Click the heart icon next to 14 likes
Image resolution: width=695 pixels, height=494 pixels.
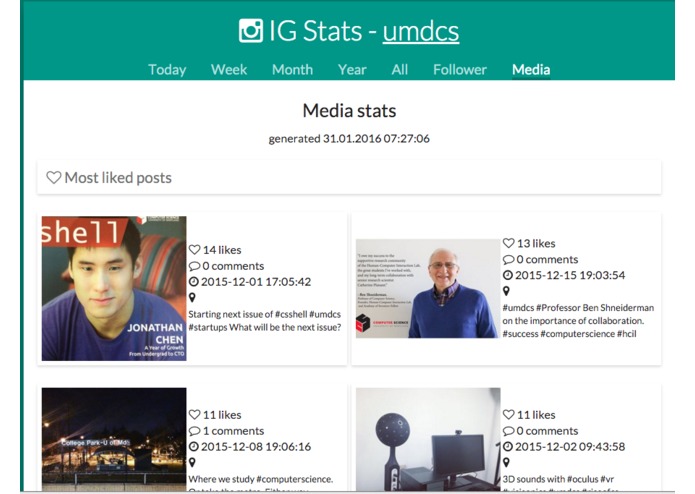(x=194, y=250)
